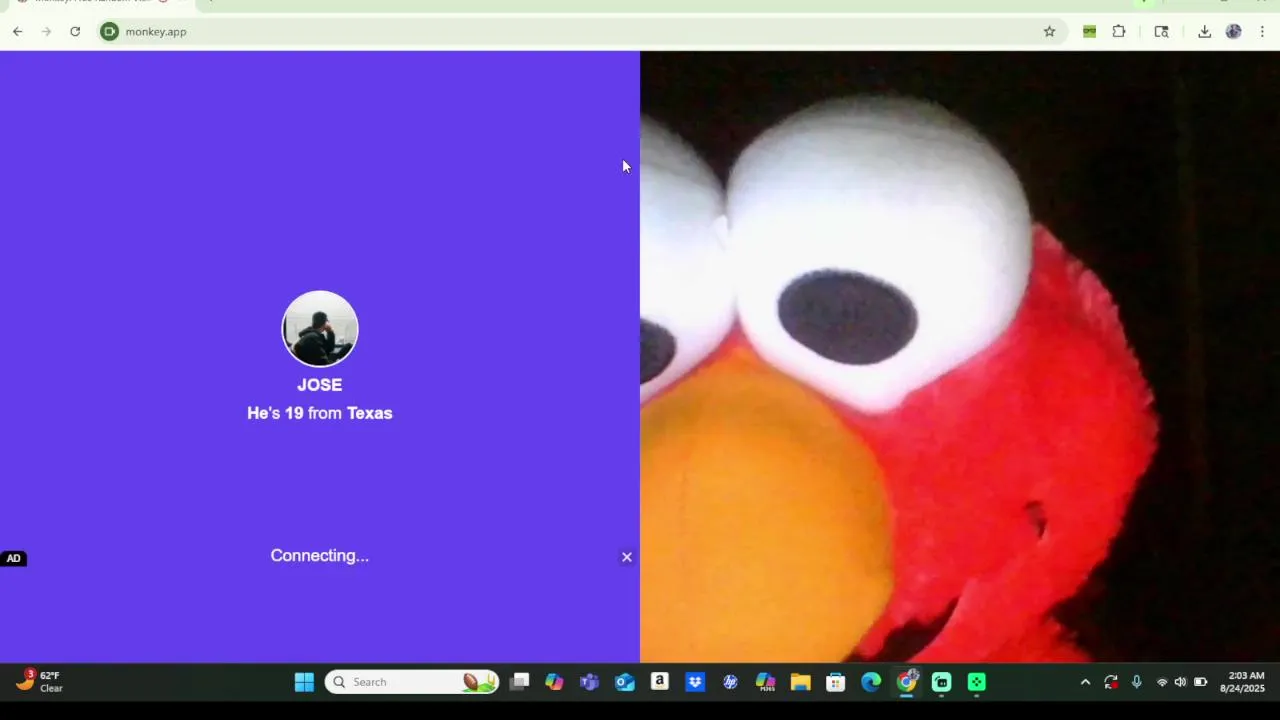
Task: Open the tab search side panel icon
Action: pos(1161,31)
